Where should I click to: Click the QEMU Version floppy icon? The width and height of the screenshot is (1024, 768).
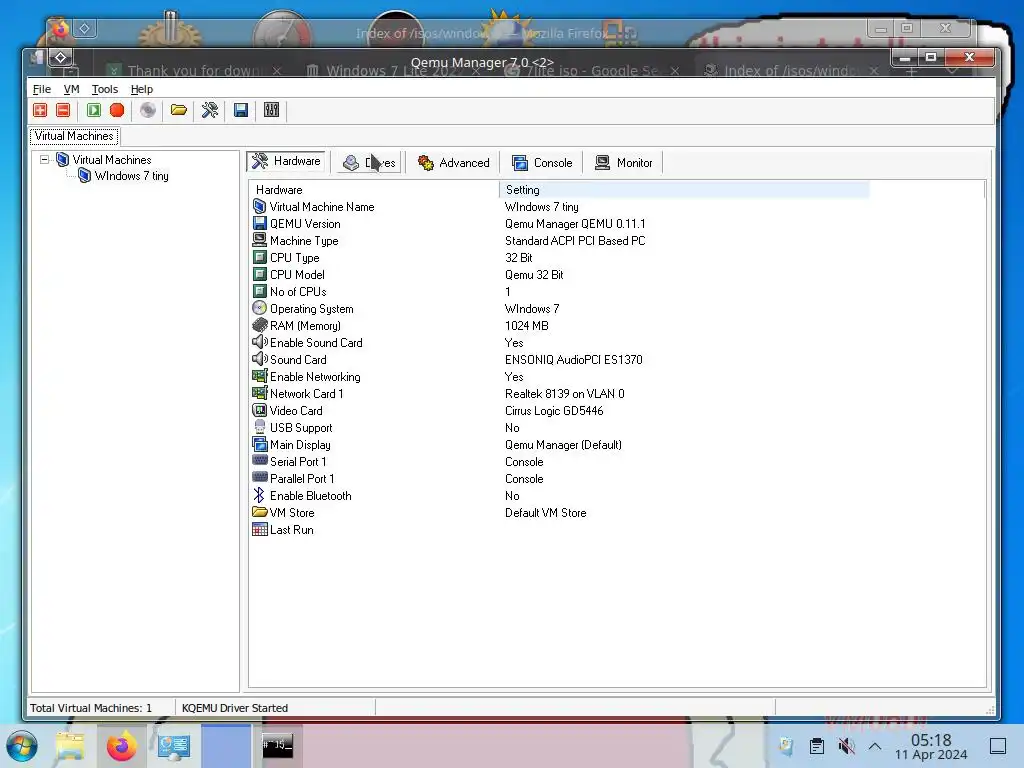click(259, 223)
